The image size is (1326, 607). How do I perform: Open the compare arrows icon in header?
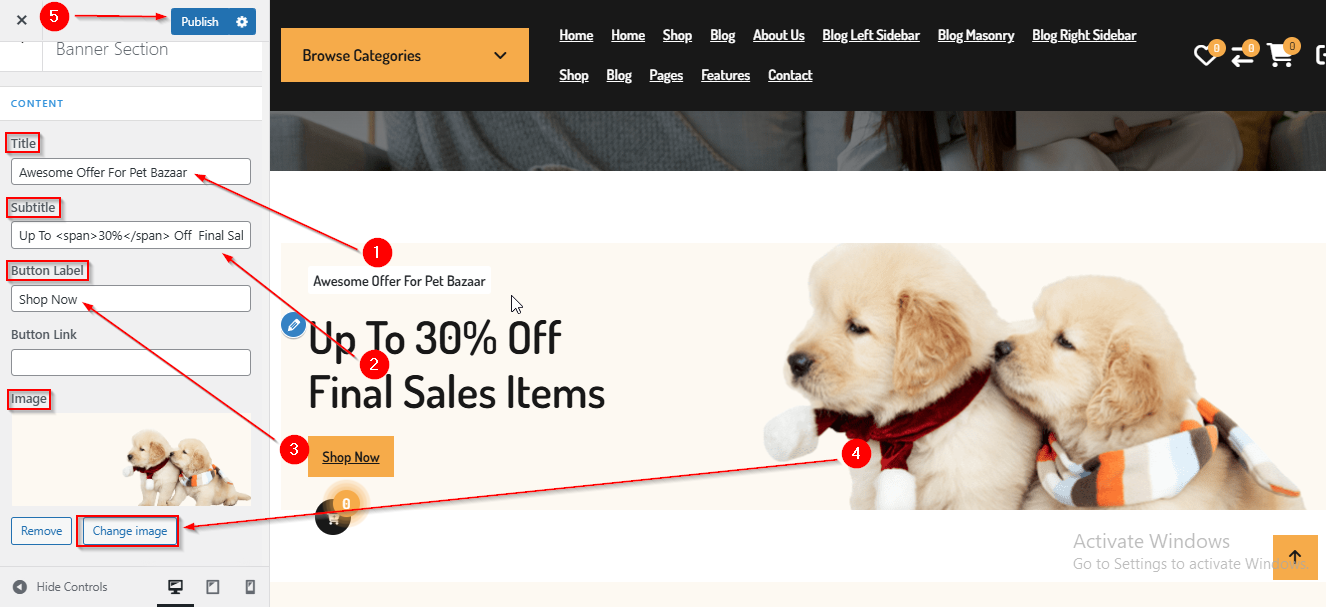[x=1242, y=56]
